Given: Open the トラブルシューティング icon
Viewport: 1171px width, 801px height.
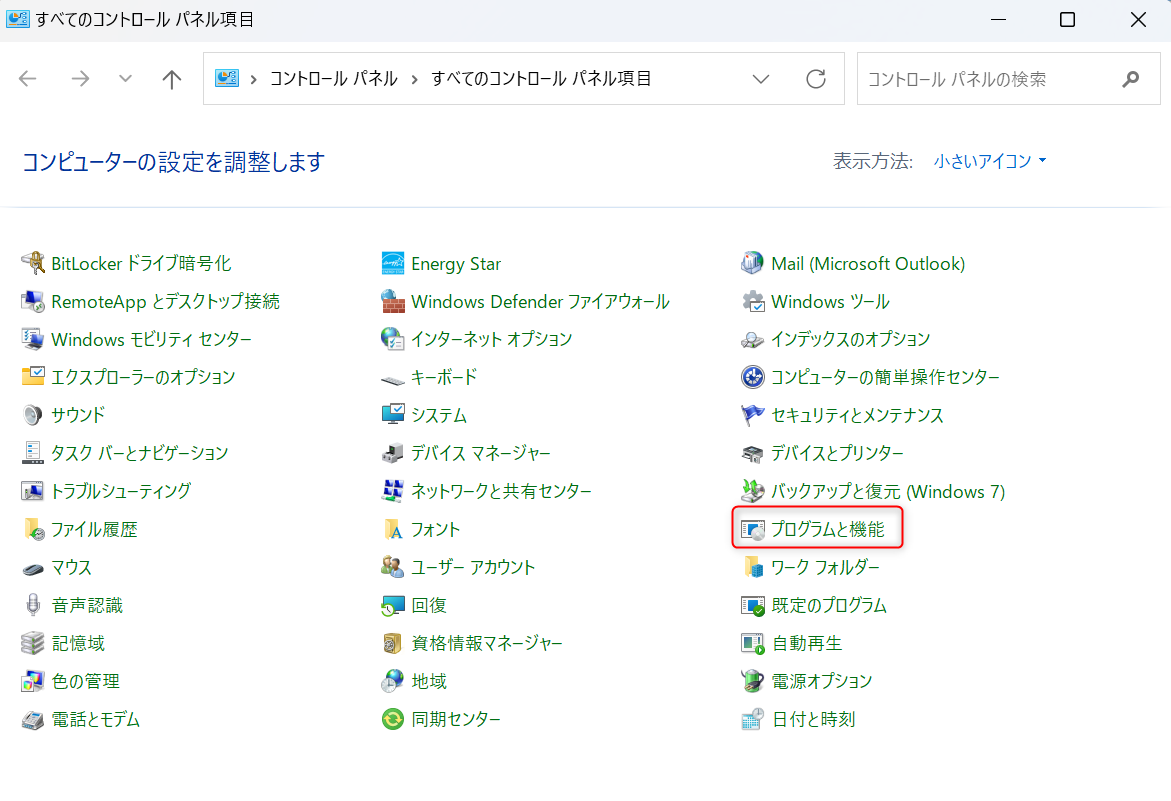Looking at the screenshot, I should click(32, 491).
